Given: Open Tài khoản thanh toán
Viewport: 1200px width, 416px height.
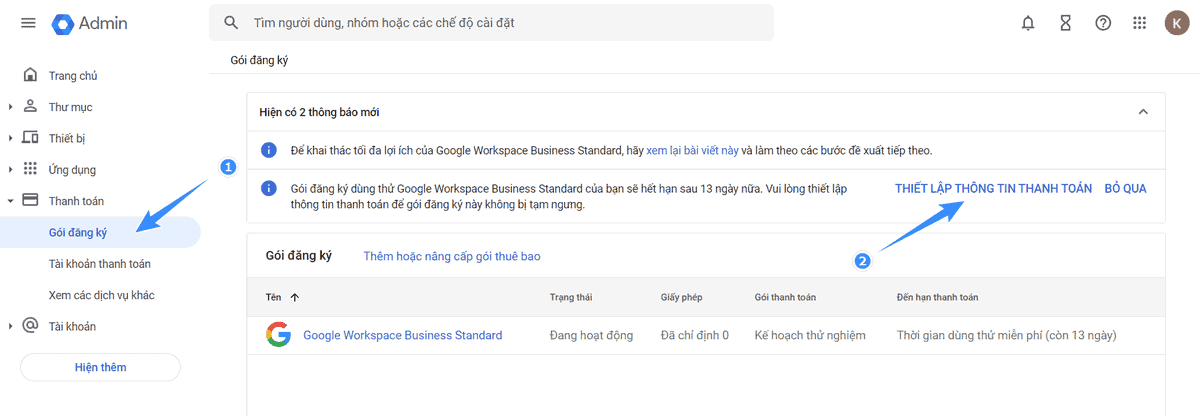Looking at the screenshot, I should (x=100, y=264).
